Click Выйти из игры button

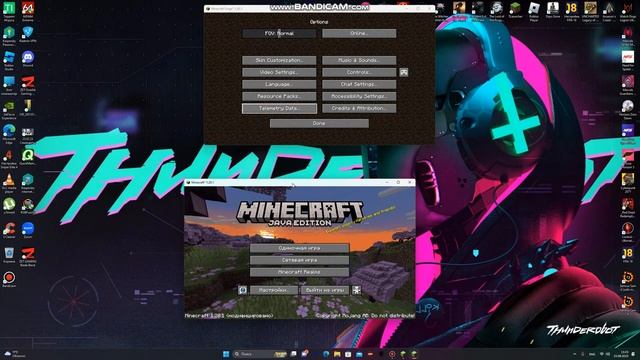coord(324,290)
